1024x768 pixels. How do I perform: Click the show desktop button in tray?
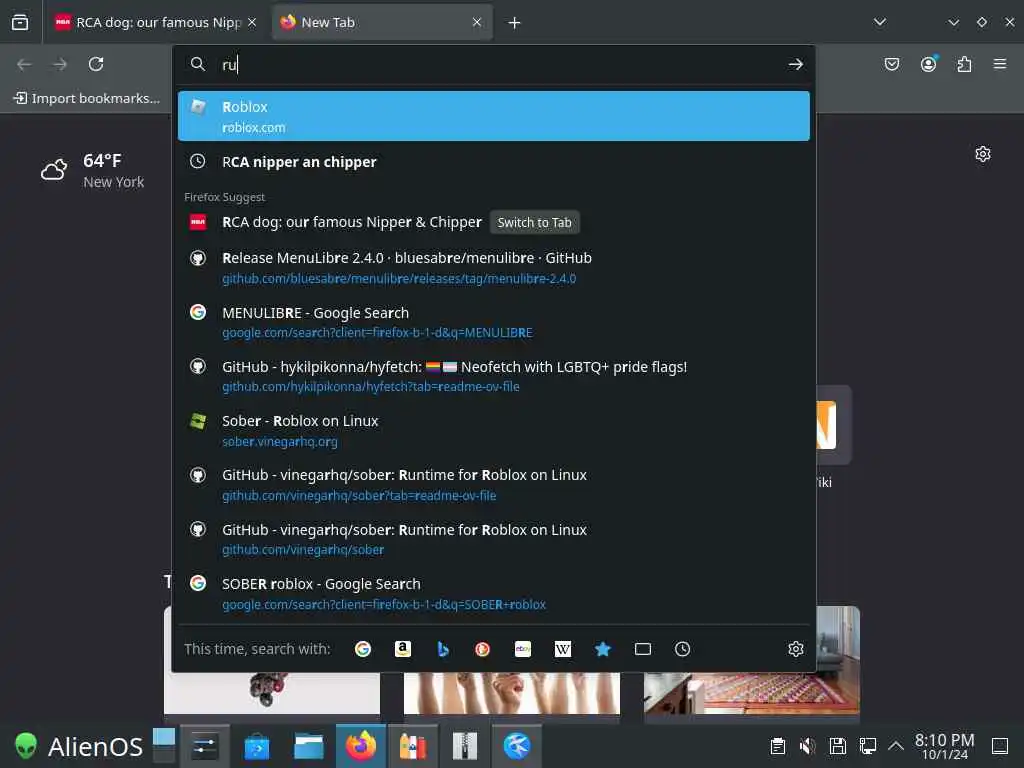[x=1000, y=746]
